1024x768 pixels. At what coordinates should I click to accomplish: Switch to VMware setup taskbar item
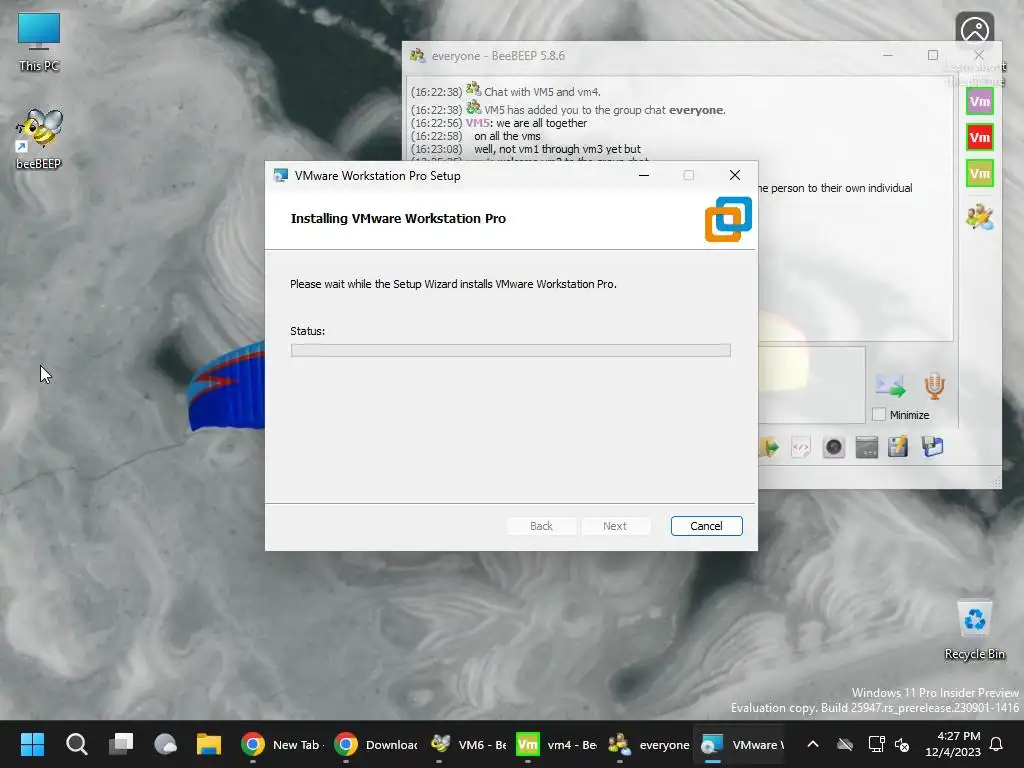[742, 744]
